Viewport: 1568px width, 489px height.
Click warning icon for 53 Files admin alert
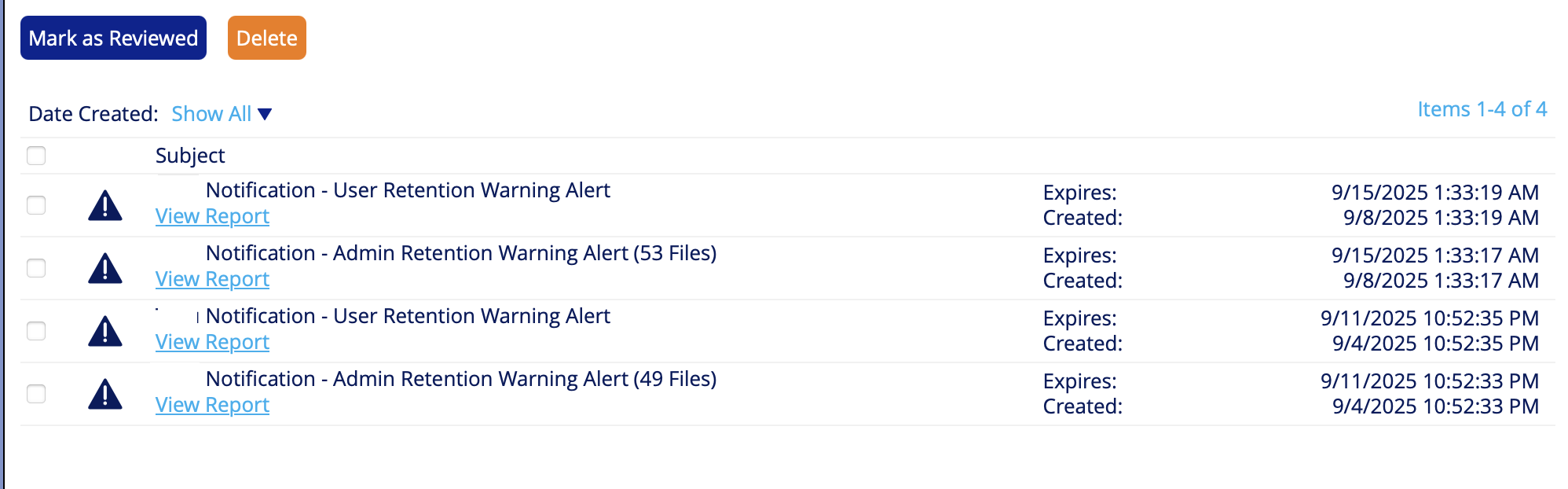click(x=105, y=268)
